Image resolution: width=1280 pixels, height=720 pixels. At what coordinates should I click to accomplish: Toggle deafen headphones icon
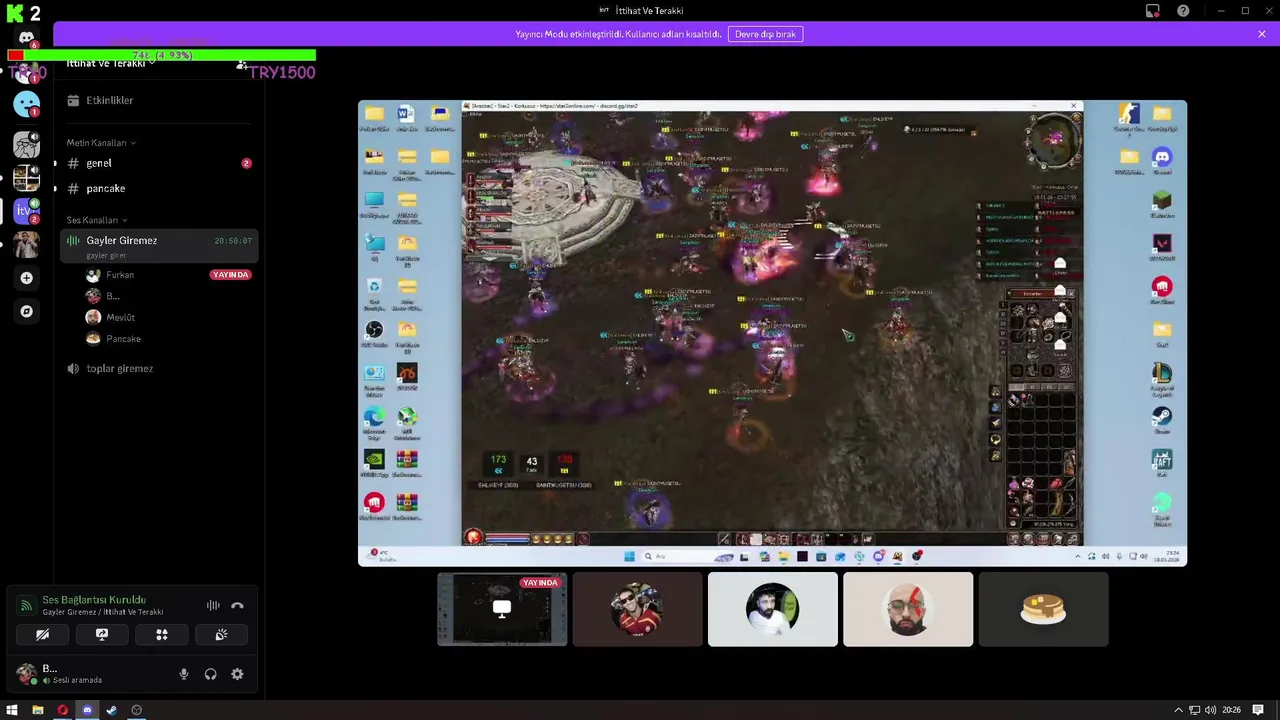pyautogui.click(x=210, y=674)
